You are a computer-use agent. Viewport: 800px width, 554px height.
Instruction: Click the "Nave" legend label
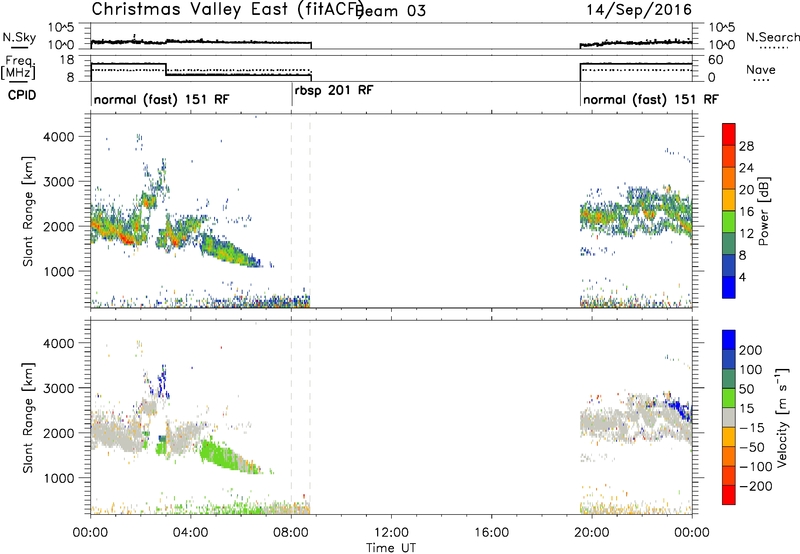[761, 69]
